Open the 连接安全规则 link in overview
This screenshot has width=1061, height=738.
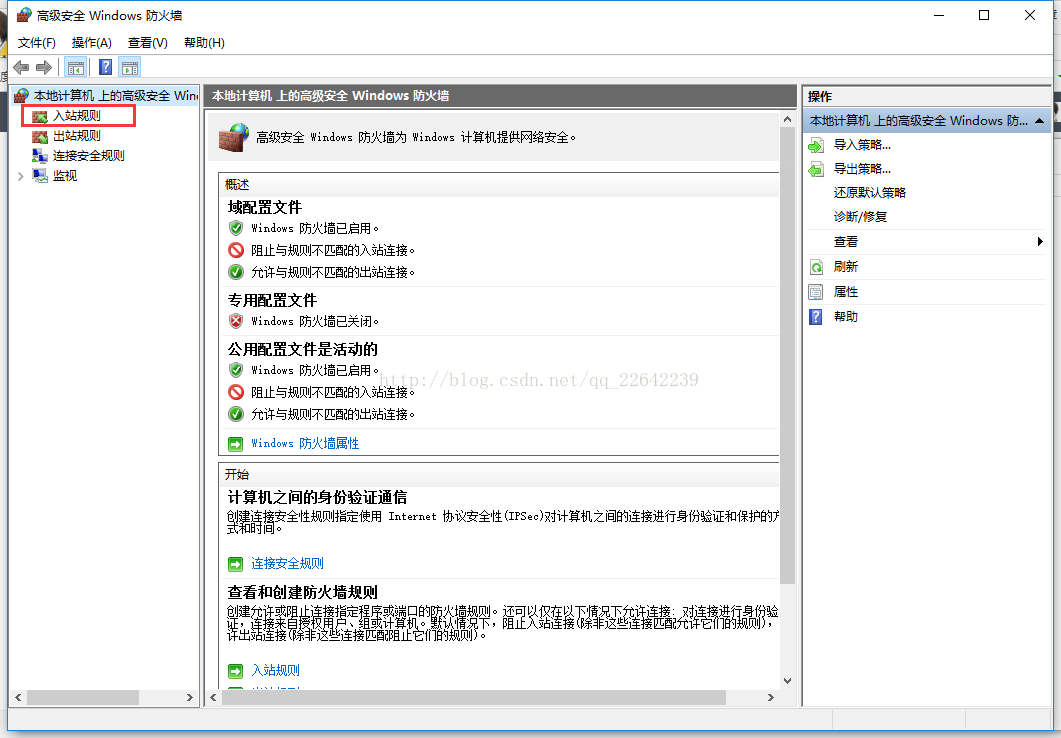(287, 564)
